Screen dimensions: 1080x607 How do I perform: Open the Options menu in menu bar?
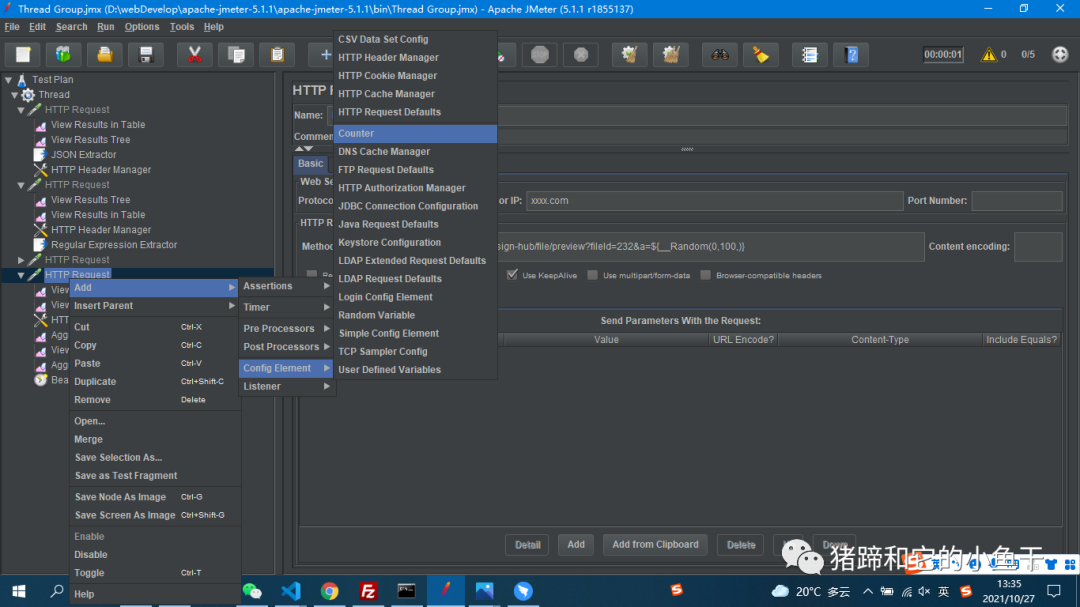pos(142,27)
